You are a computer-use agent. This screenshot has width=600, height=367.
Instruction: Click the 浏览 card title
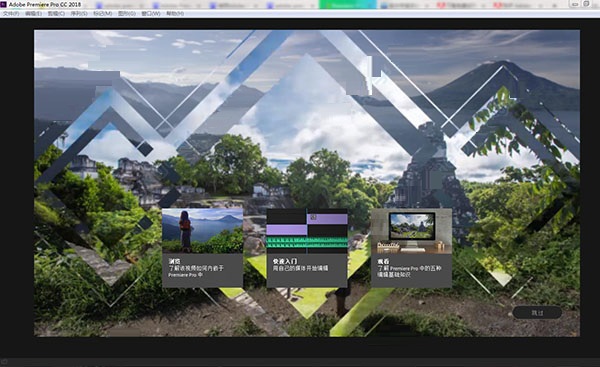(x=174, y=261)
